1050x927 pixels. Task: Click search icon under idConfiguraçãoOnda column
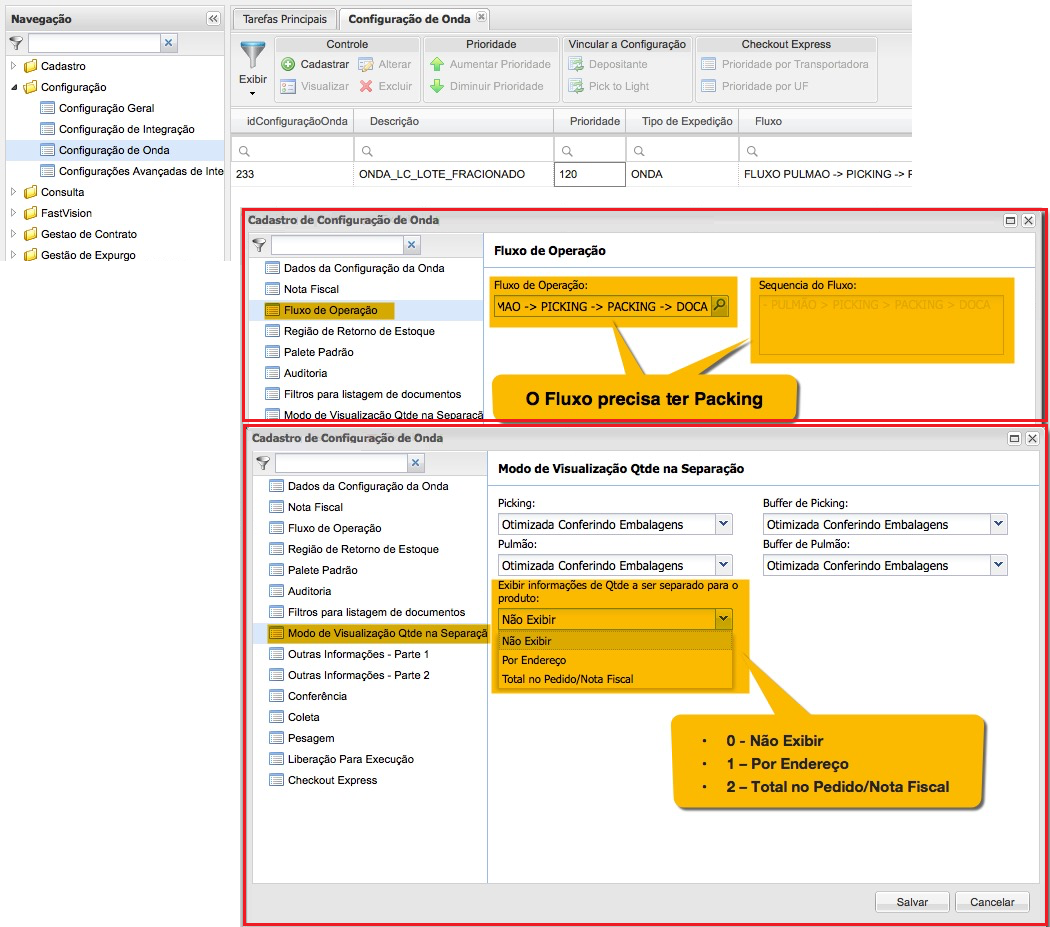(x=244, y=151)
